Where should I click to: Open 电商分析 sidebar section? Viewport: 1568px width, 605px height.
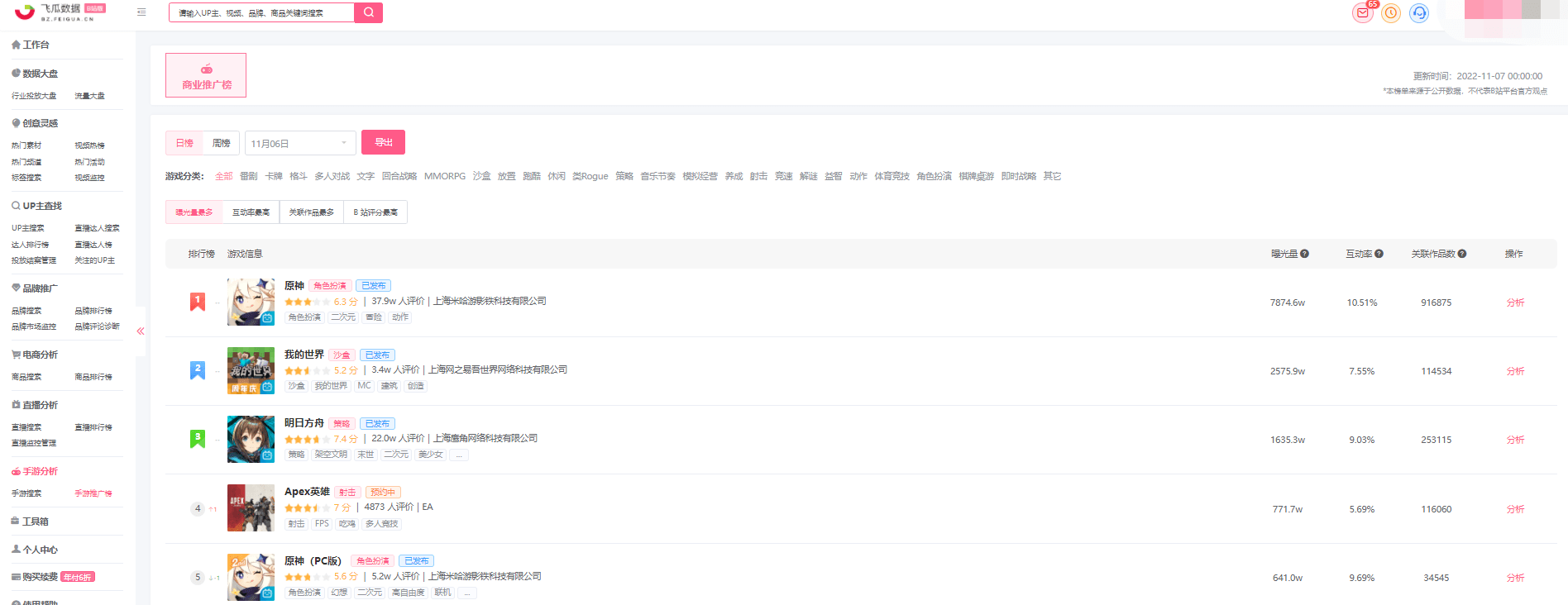click(x=35, y=355)
